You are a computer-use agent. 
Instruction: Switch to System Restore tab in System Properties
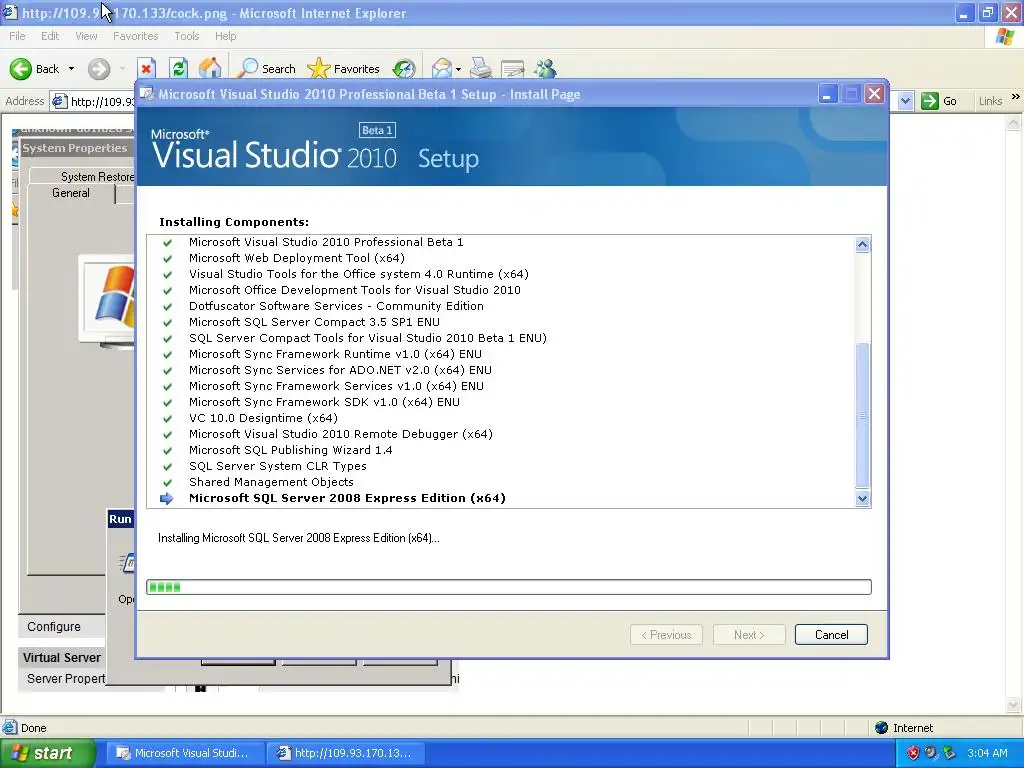pos(97,177)
